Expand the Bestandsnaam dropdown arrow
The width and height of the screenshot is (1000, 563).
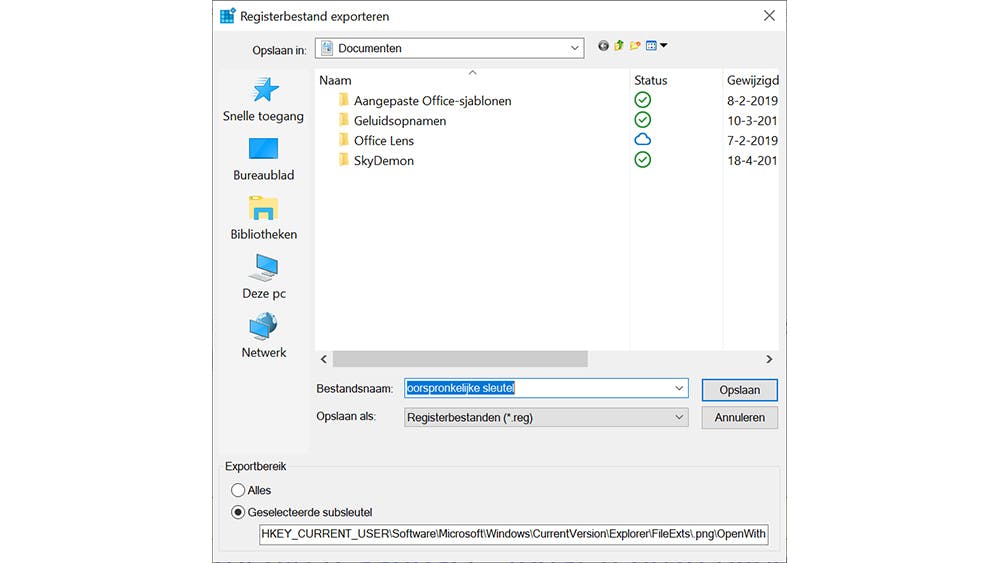679,388
